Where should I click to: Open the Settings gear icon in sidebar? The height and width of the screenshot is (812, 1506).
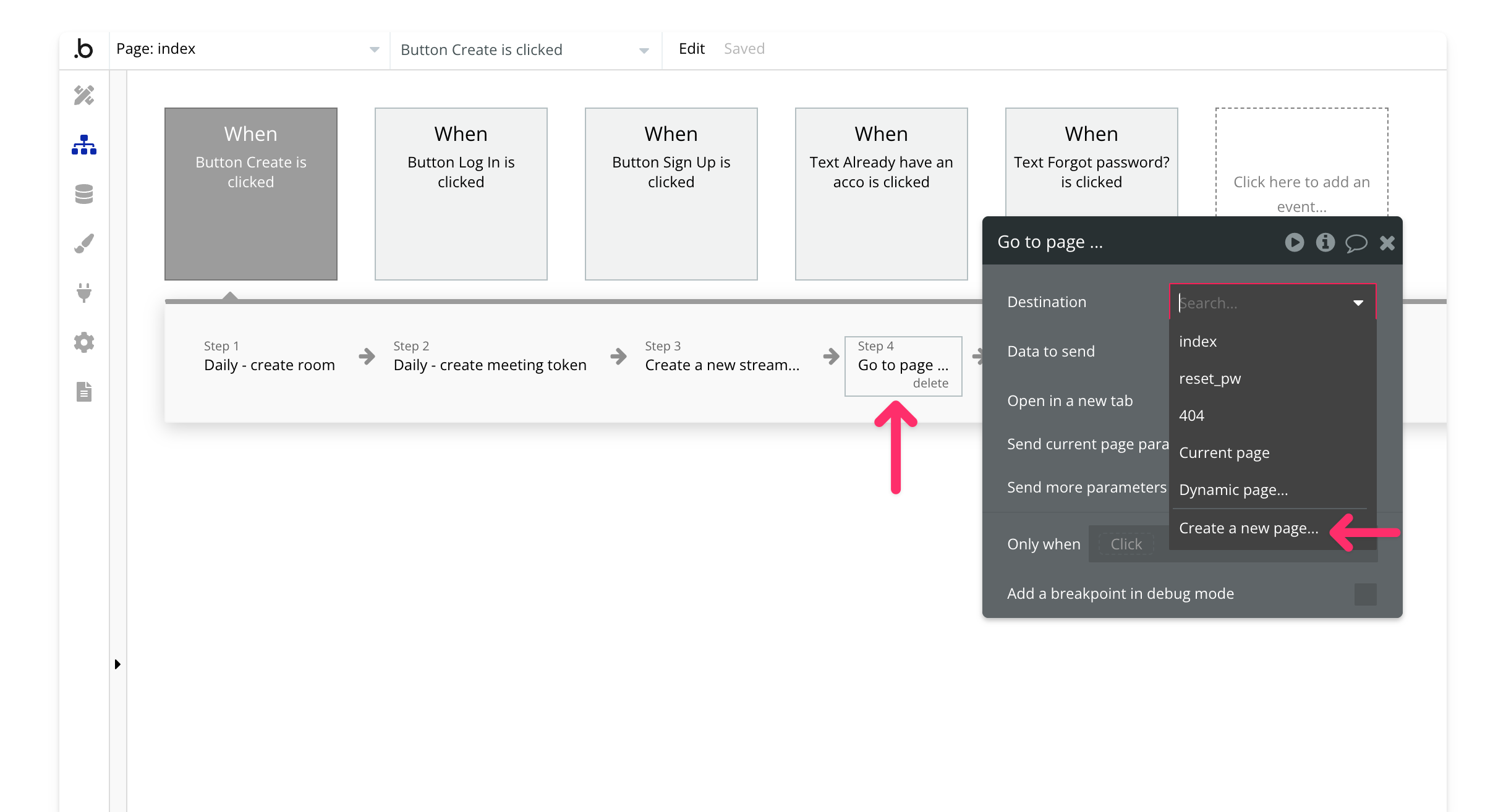click(x=84, y=342)
